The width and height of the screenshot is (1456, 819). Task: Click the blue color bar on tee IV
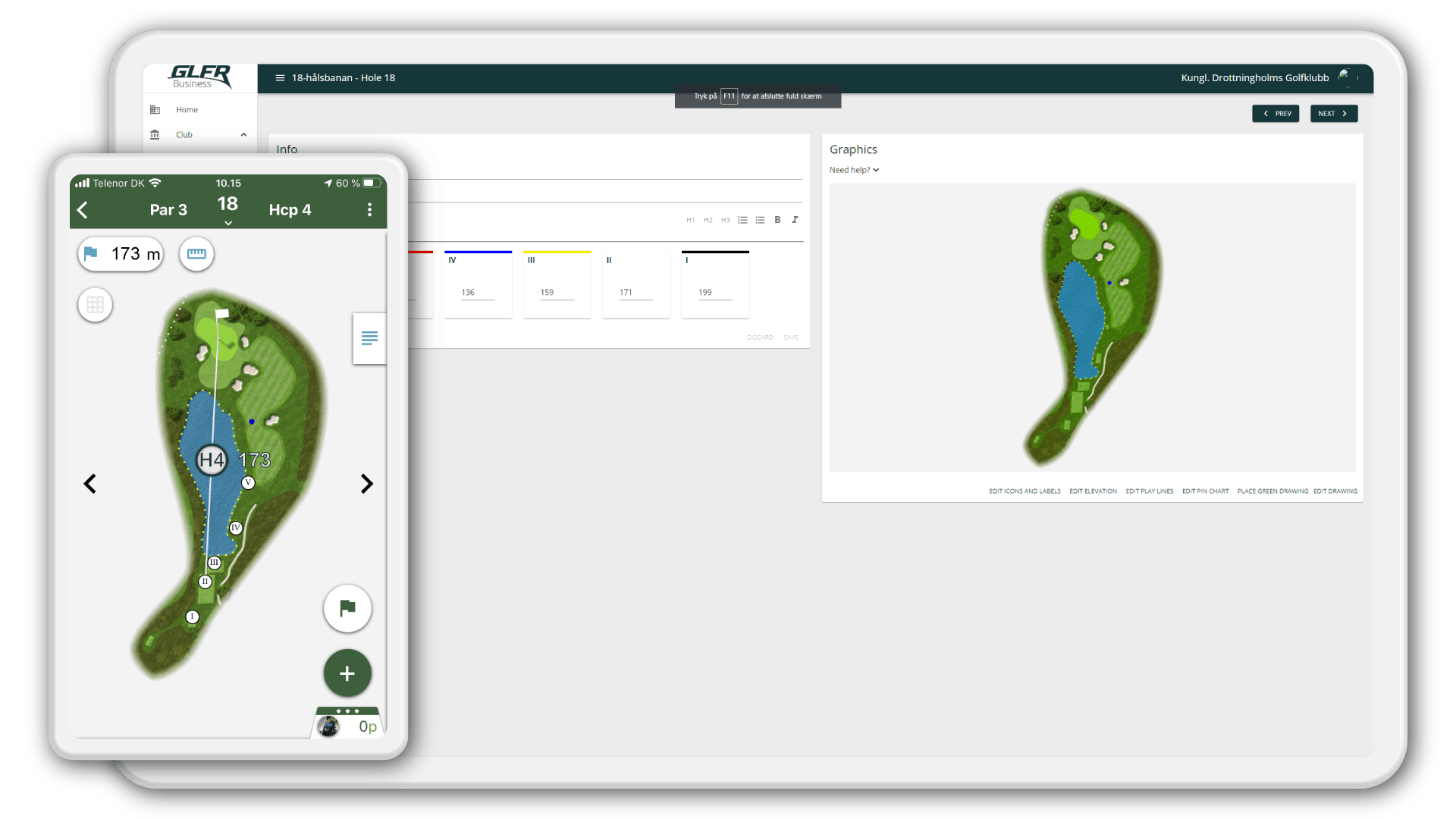point(478,252)
